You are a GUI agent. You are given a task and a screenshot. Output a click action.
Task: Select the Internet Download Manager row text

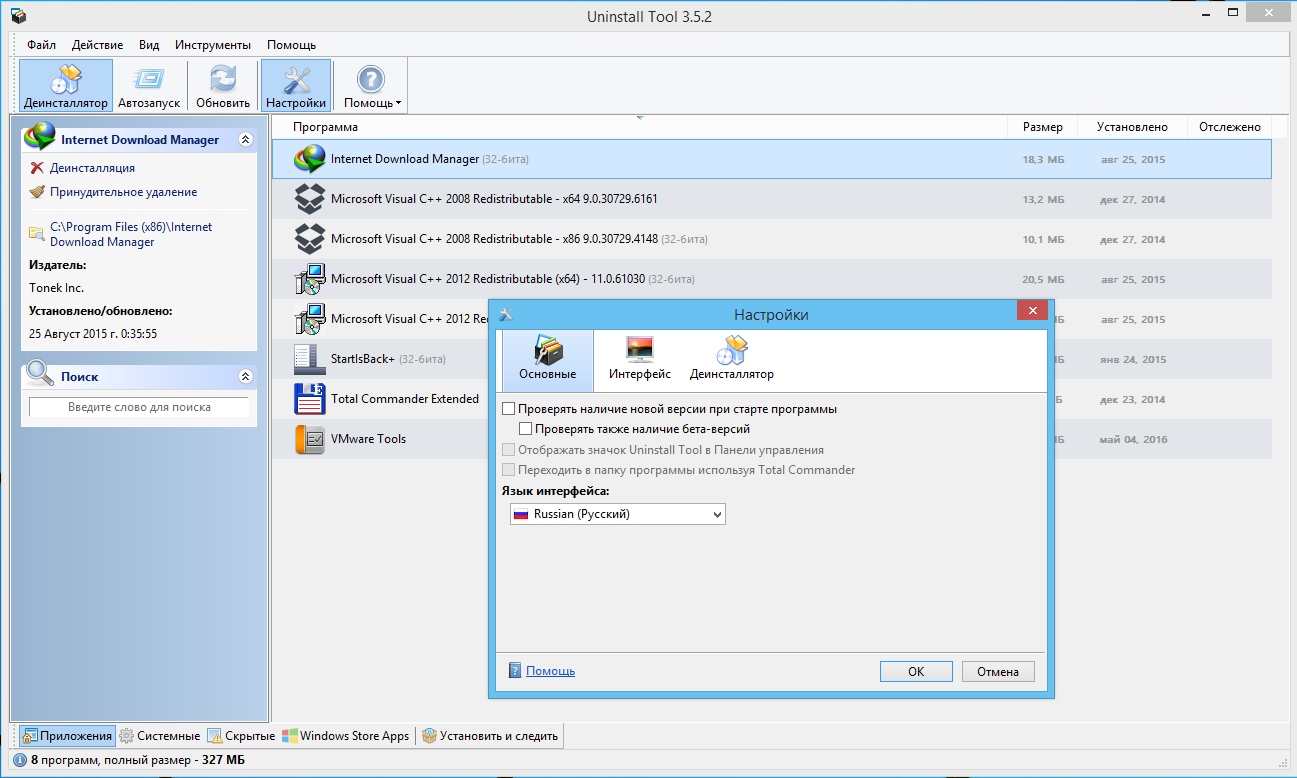(405, 159)
